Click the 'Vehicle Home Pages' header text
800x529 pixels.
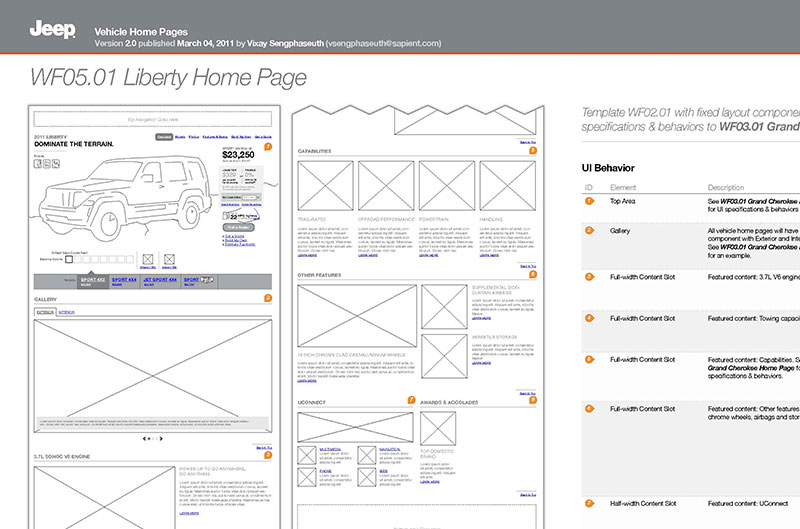tap(141, 32)
